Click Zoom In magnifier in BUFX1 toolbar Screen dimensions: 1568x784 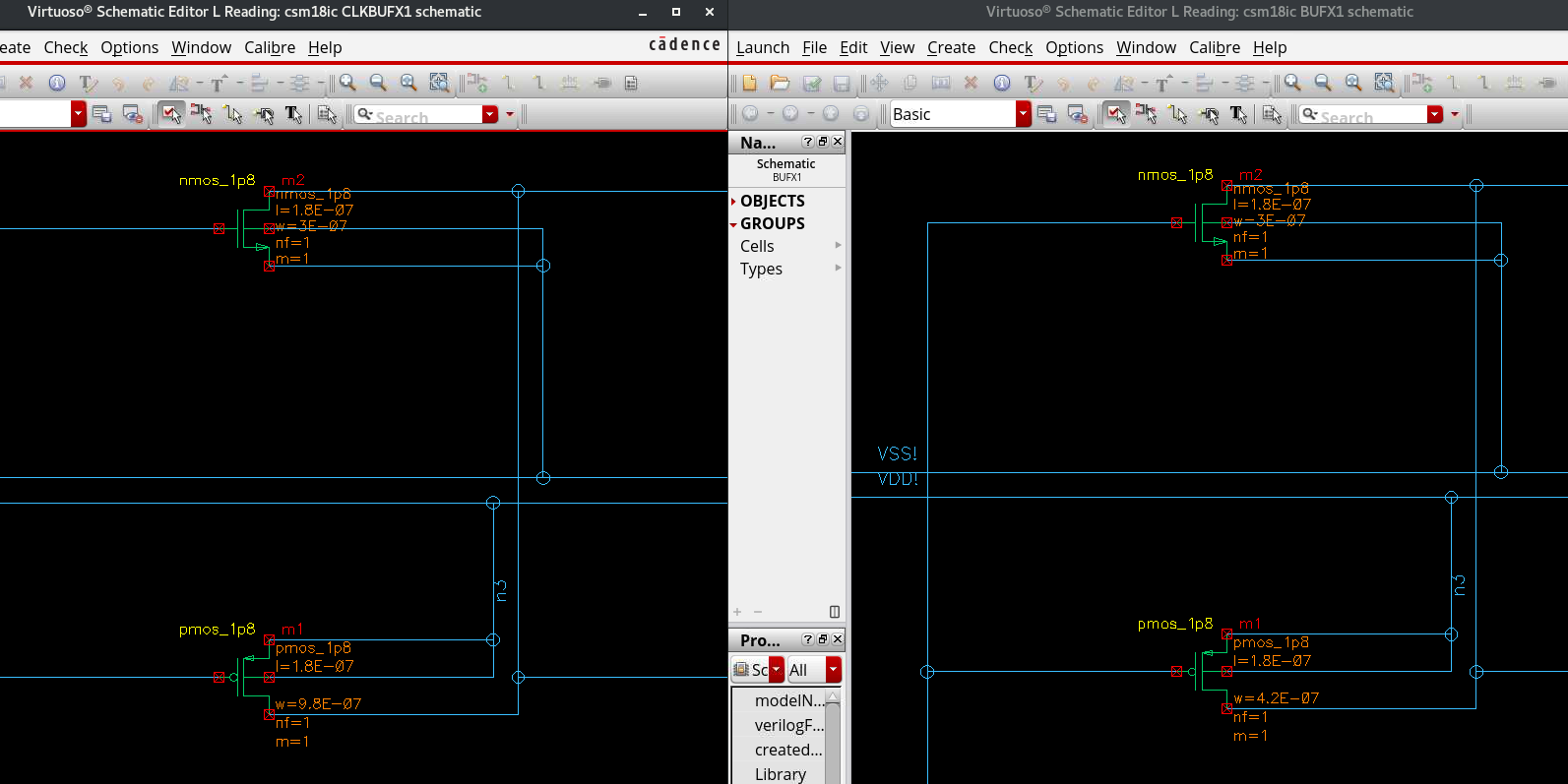1292,83
